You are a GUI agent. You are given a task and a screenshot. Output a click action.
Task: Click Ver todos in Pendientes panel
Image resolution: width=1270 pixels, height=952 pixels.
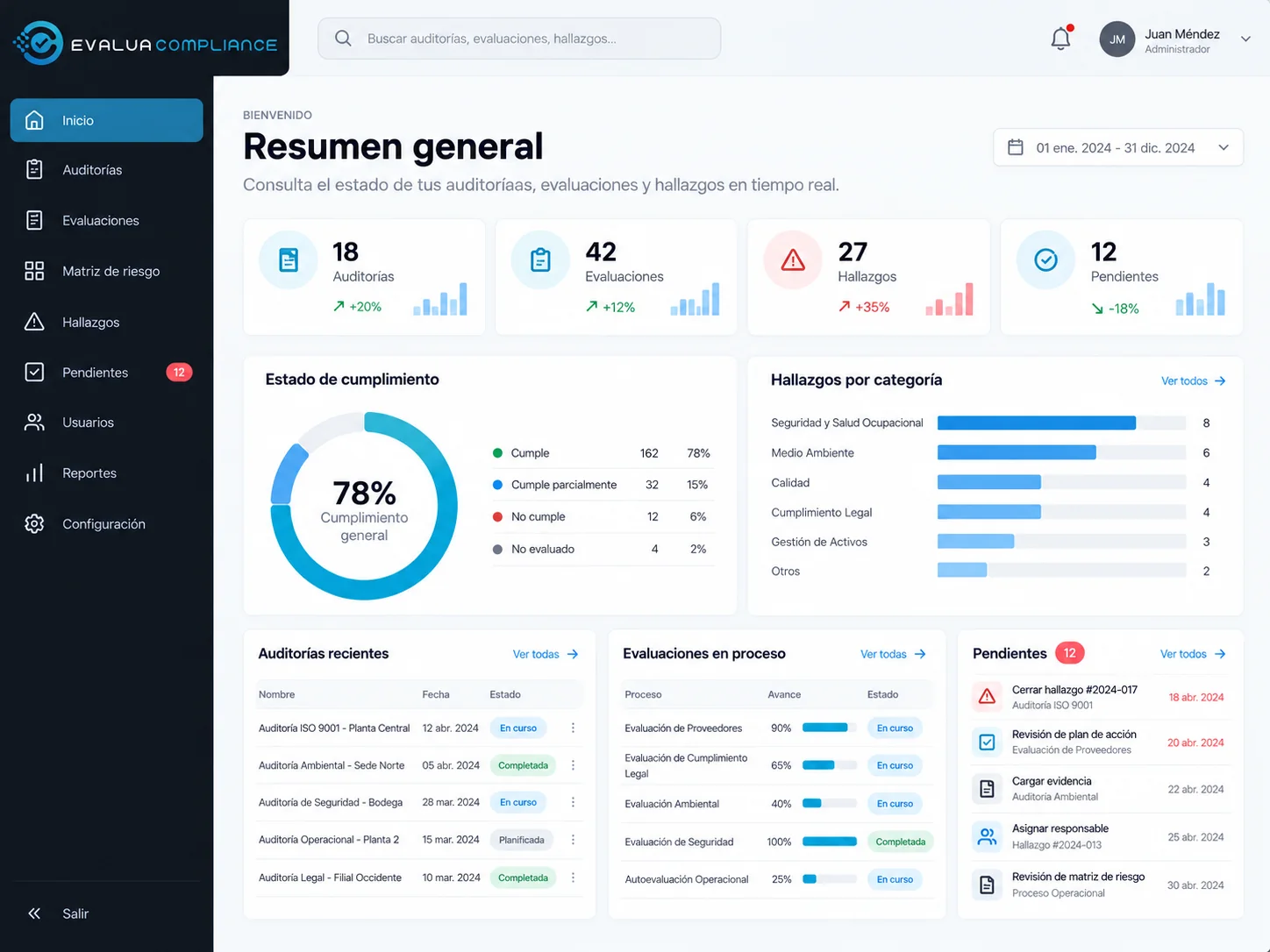coord(1193,655)
